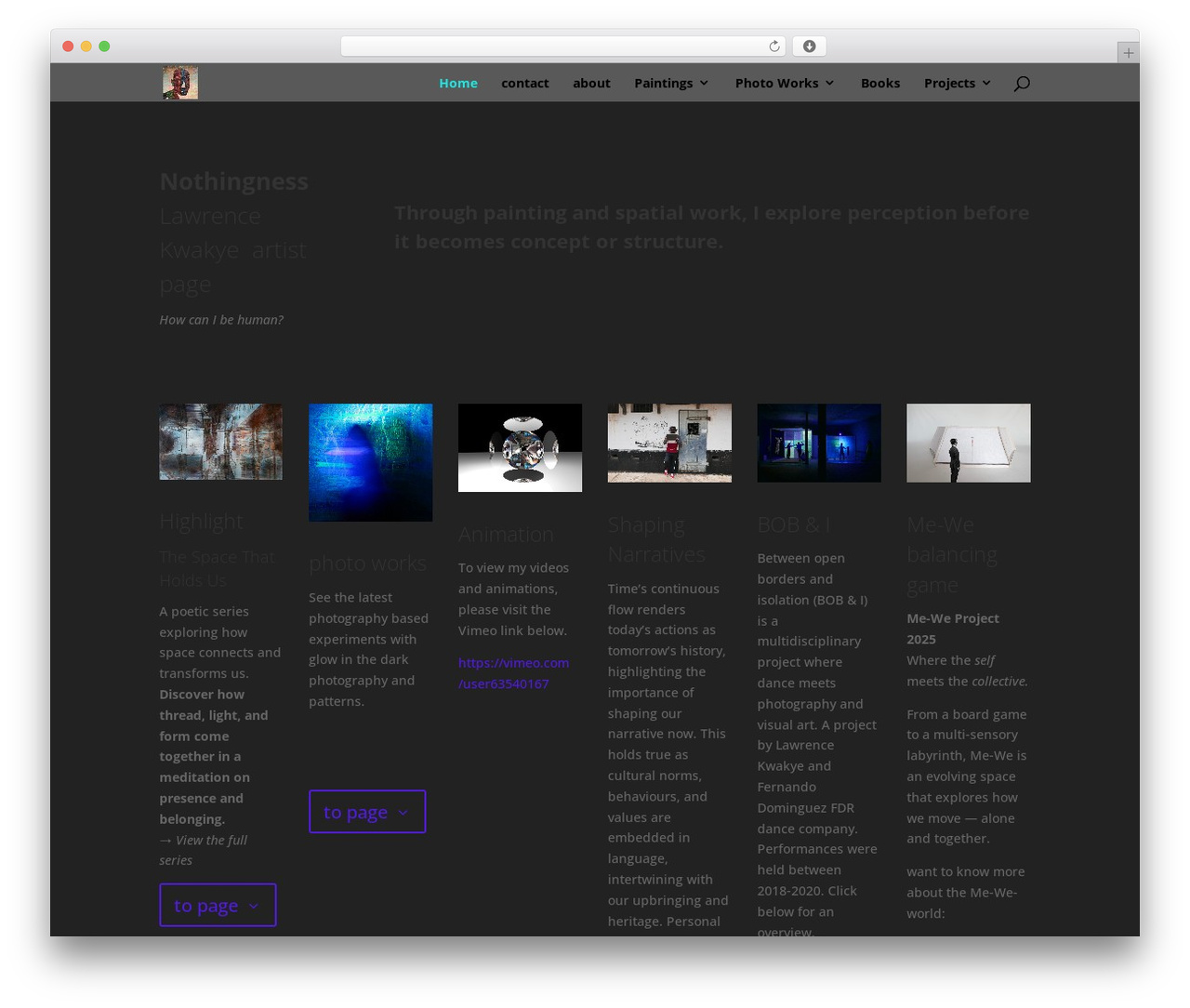This screenshot has height=1008, width=1190.
Task: Click the 'Animation' section heading
Action: [506, 535]
